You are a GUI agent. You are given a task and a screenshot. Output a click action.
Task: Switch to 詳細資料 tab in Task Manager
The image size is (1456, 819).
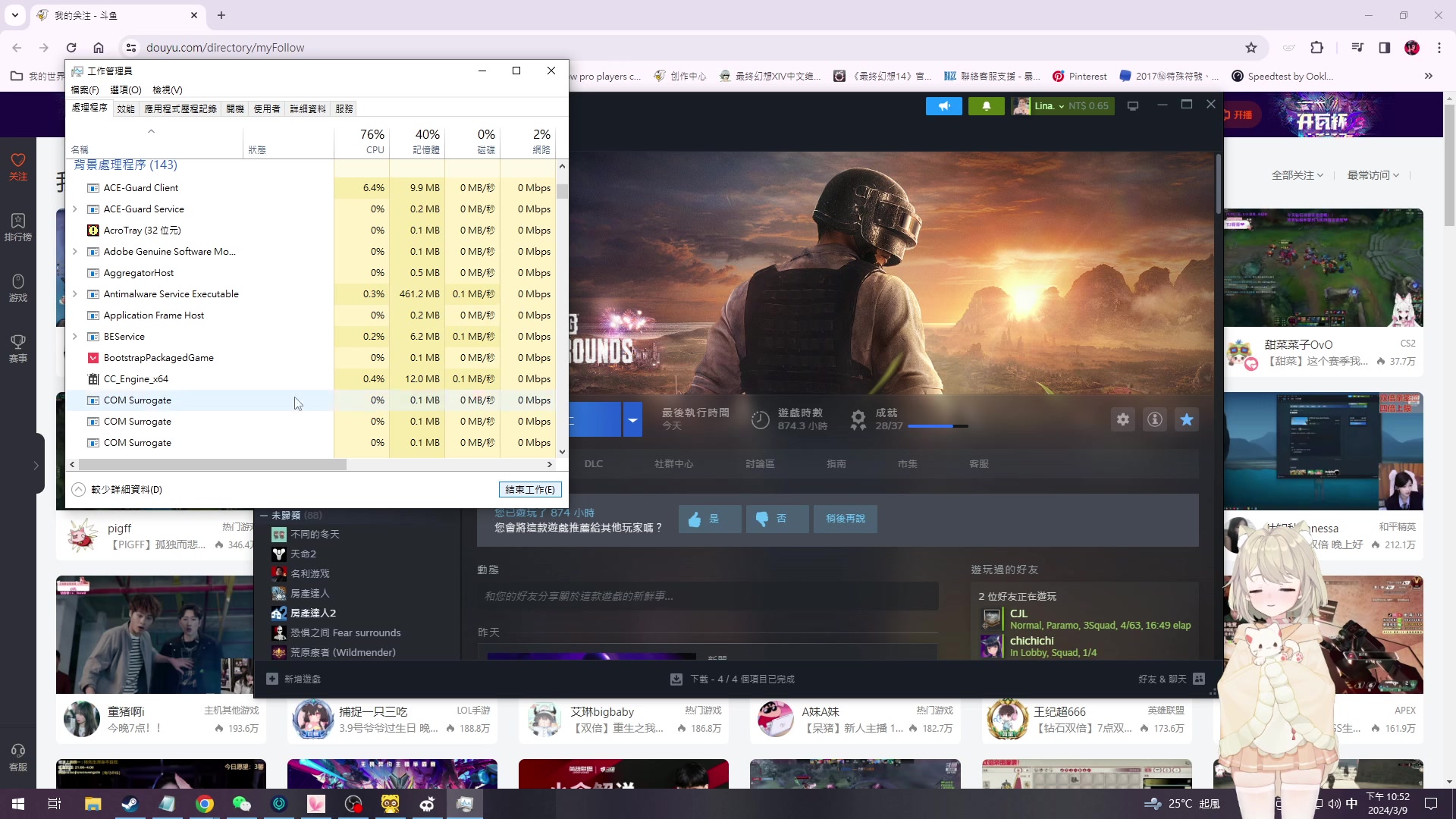308,108
